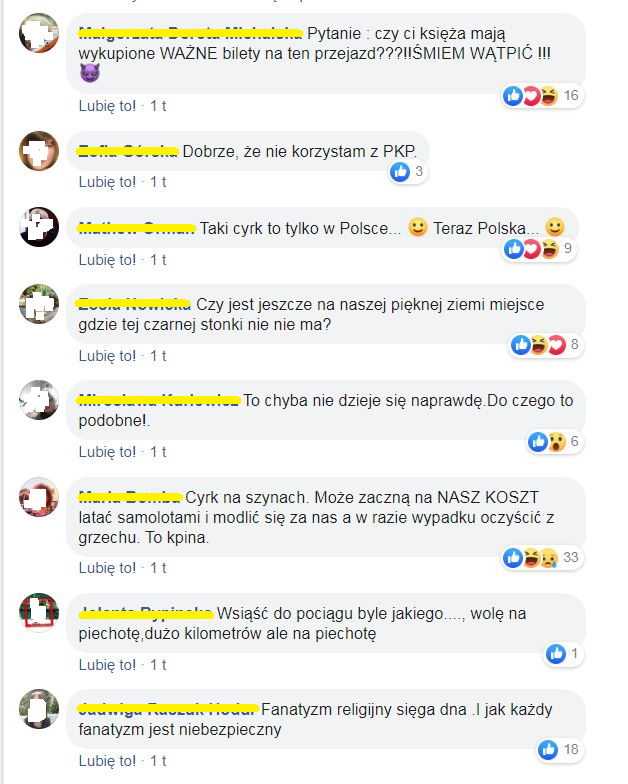Click 'Lubię to!' under the 'WAŻNE bilety' comment
Viewport: 628px width, 784px height.
click(x=107, y=106)
